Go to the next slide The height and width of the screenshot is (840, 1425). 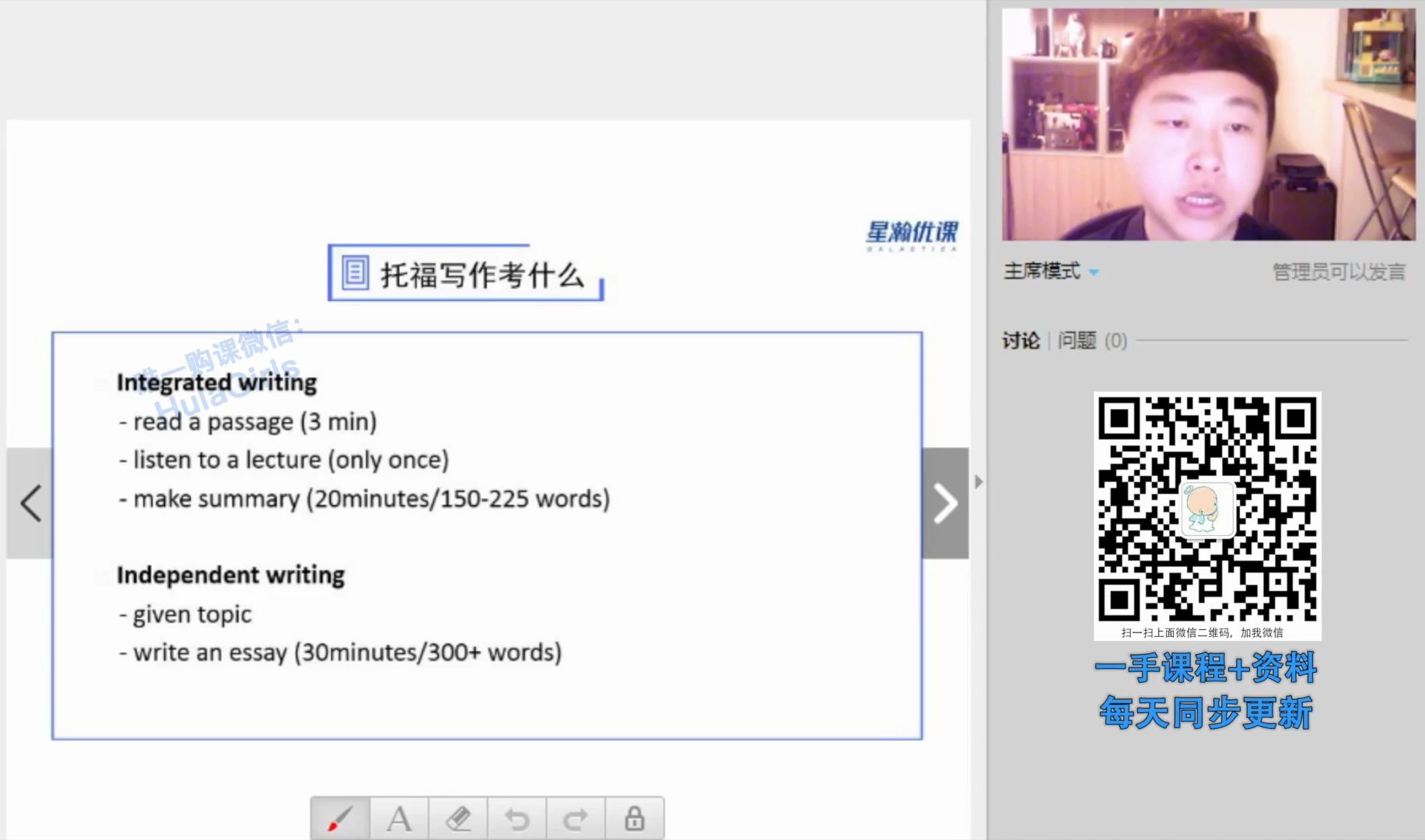pyautogui.click(x=945, y=503)
